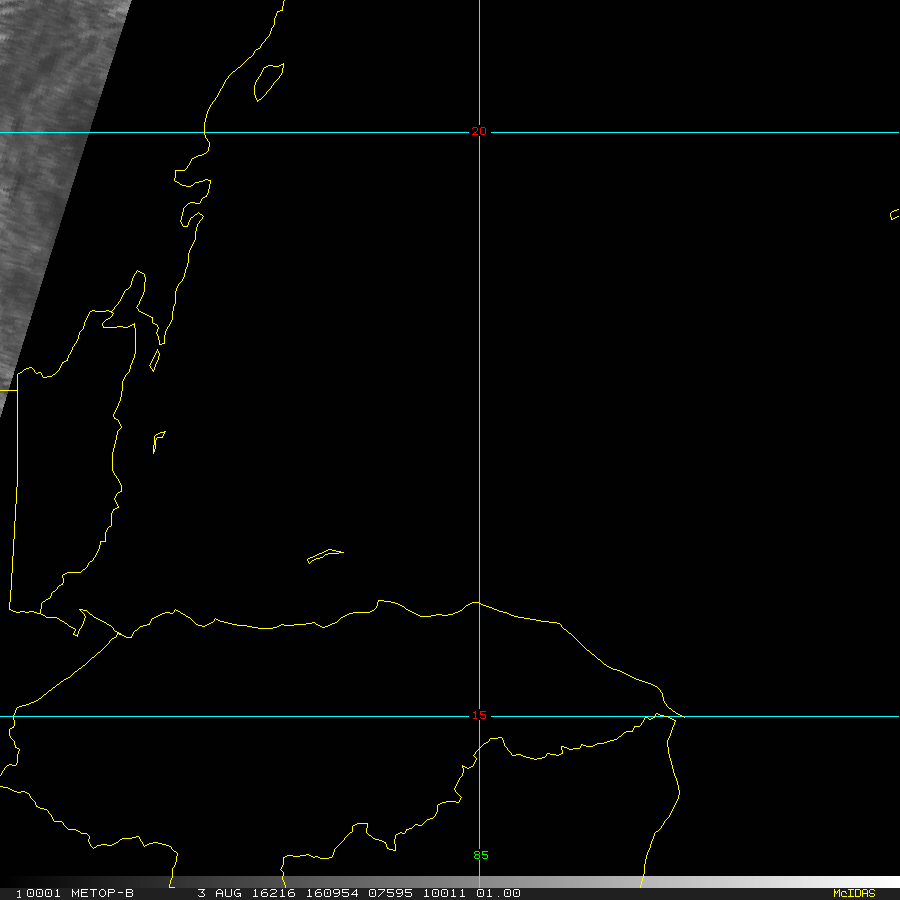Viewport: 900px width, 900px height.
Task: Click the 10011 value in status bar
Action: point(442,893)
